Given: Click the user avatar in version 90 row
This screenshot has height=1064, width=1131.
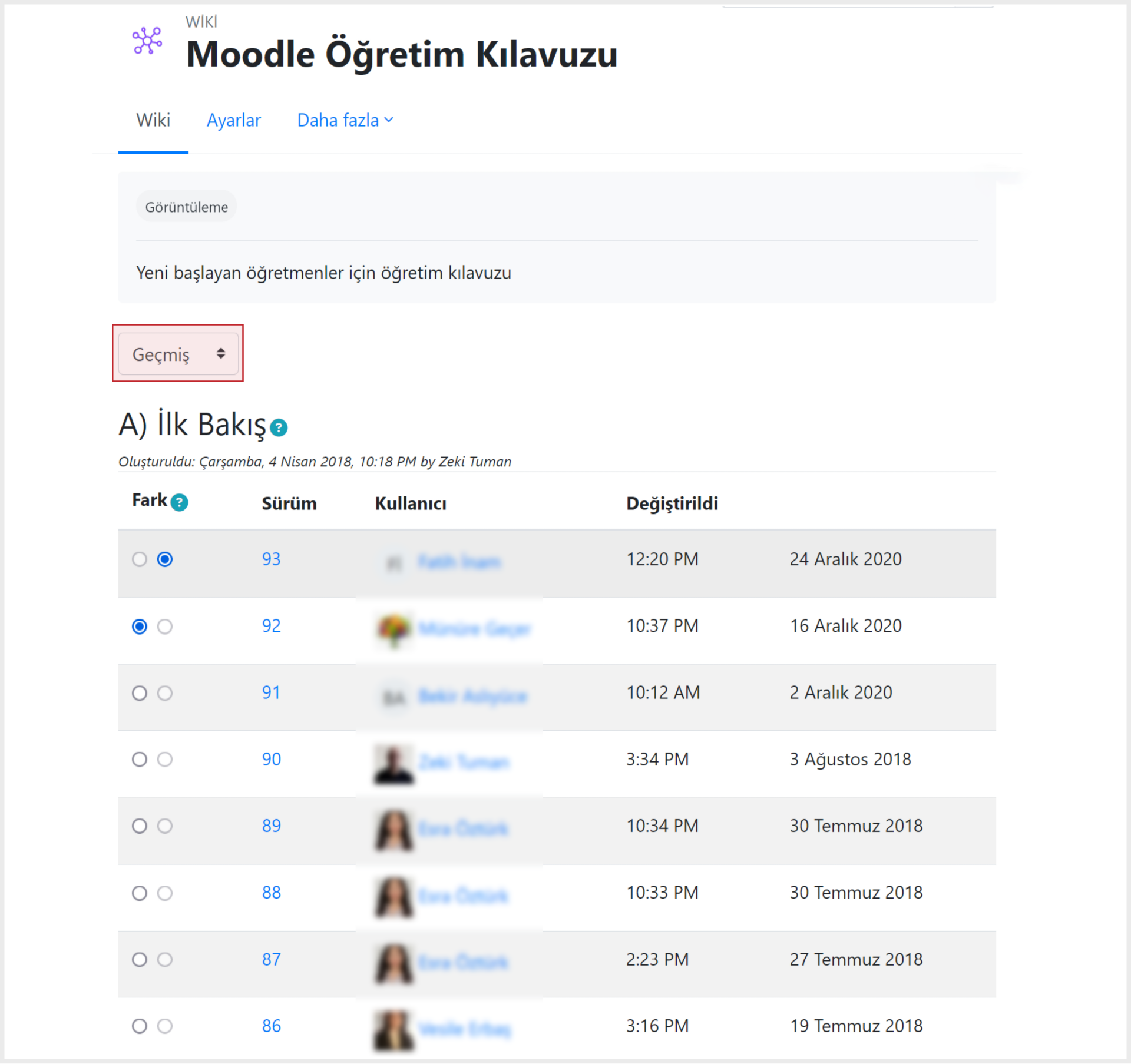Looking at the screenshot, I should click(394, 763).
